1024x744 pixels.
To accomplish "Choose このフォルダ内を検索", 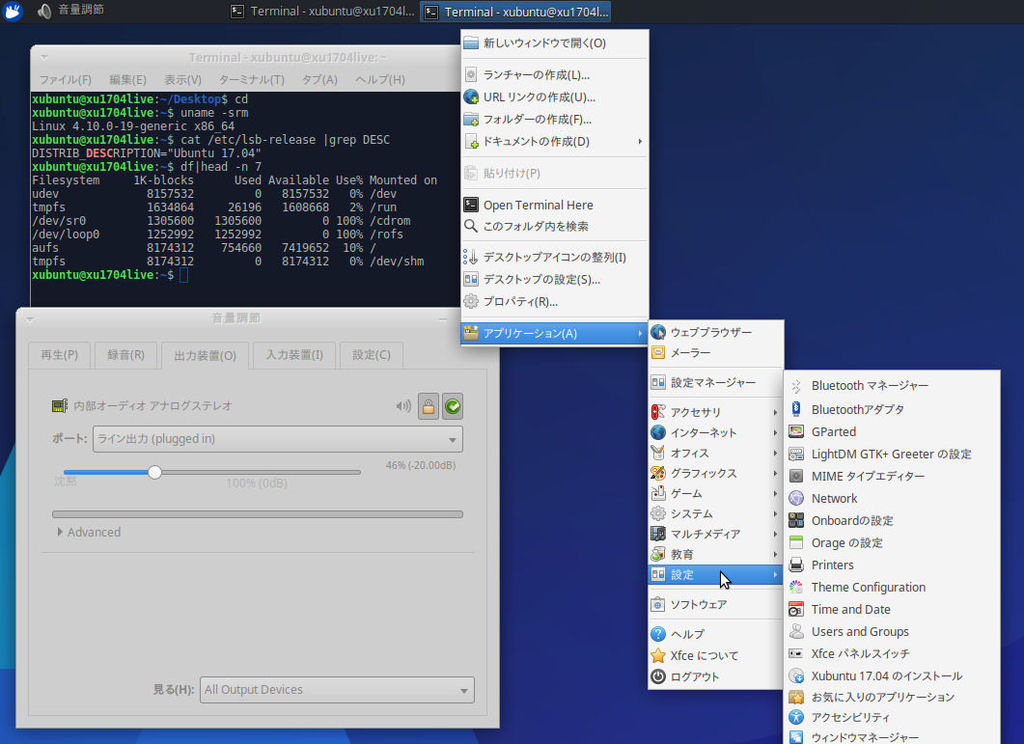I will [x=554, y=226].
